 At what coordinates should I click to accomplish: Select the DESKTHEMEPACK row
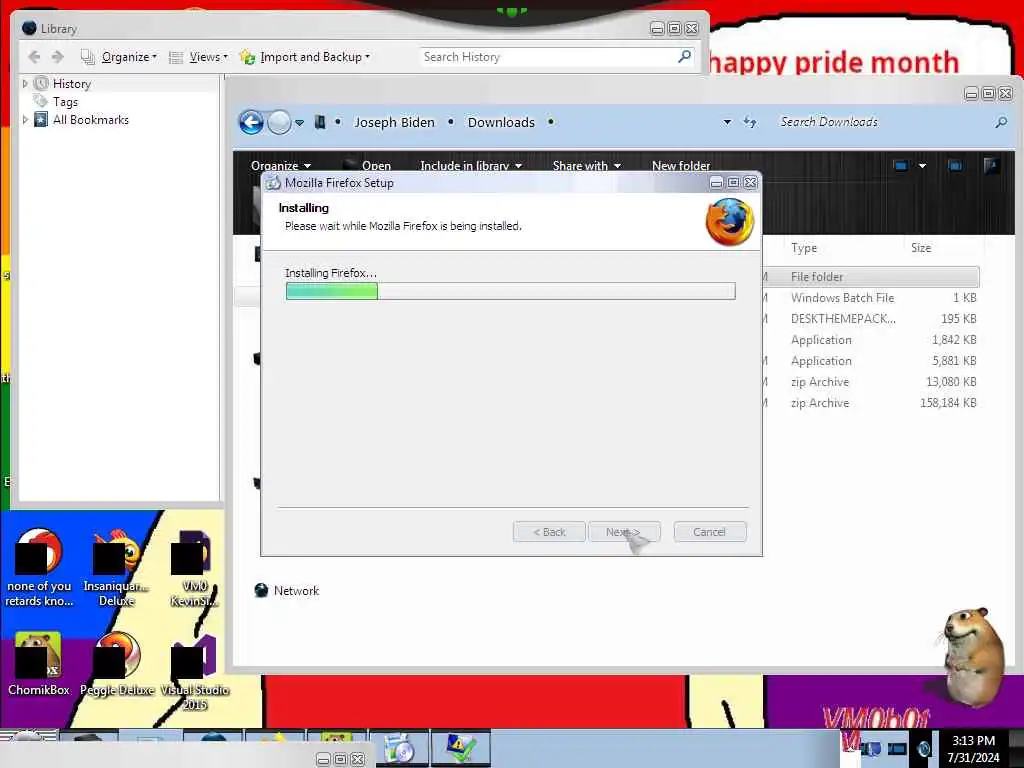click(x=871, y=319)
